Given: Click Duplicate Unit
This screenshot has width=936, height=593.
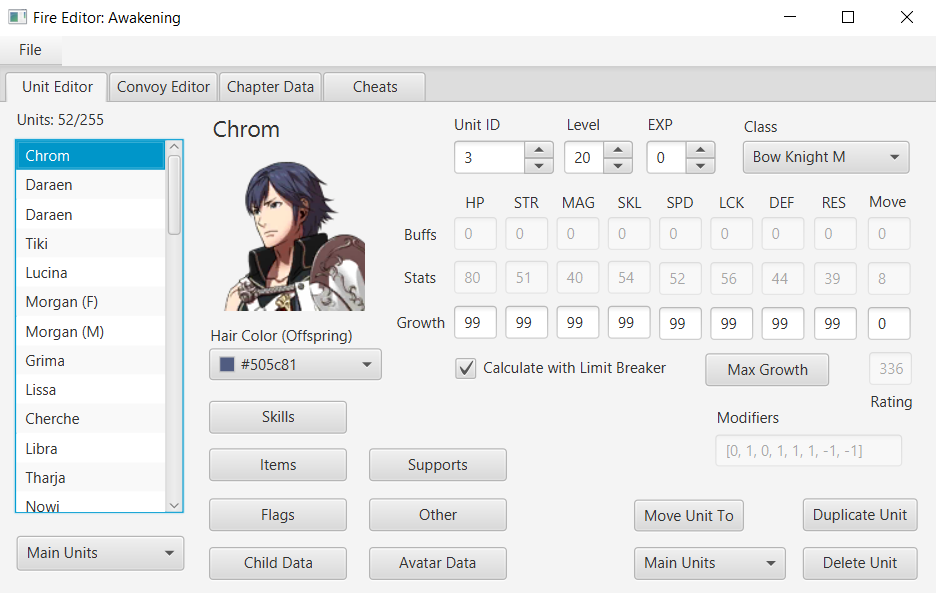Looking at the screenshot, I should [x=860, y=515].
